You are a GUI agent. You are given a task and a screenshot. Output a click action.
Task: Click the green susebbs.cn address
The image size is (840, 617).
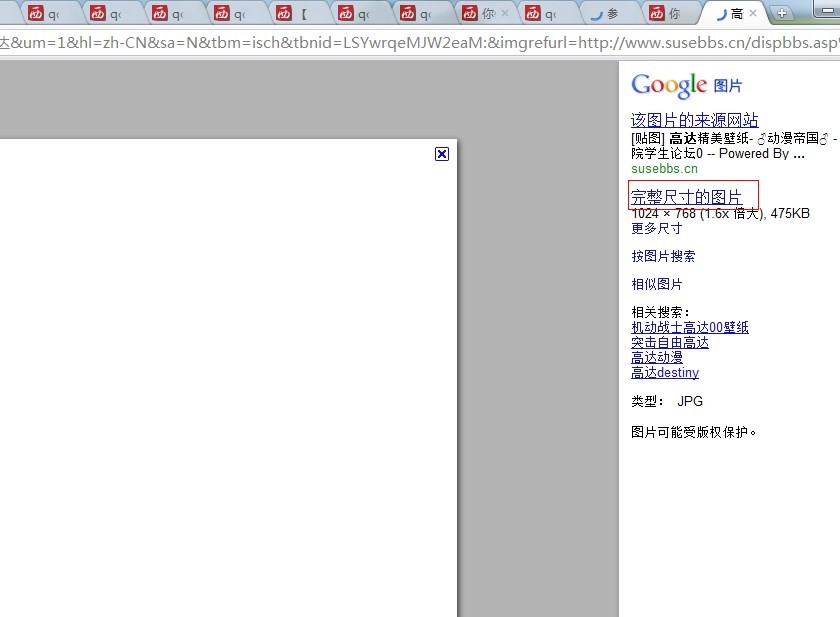(x=664, y=168)
